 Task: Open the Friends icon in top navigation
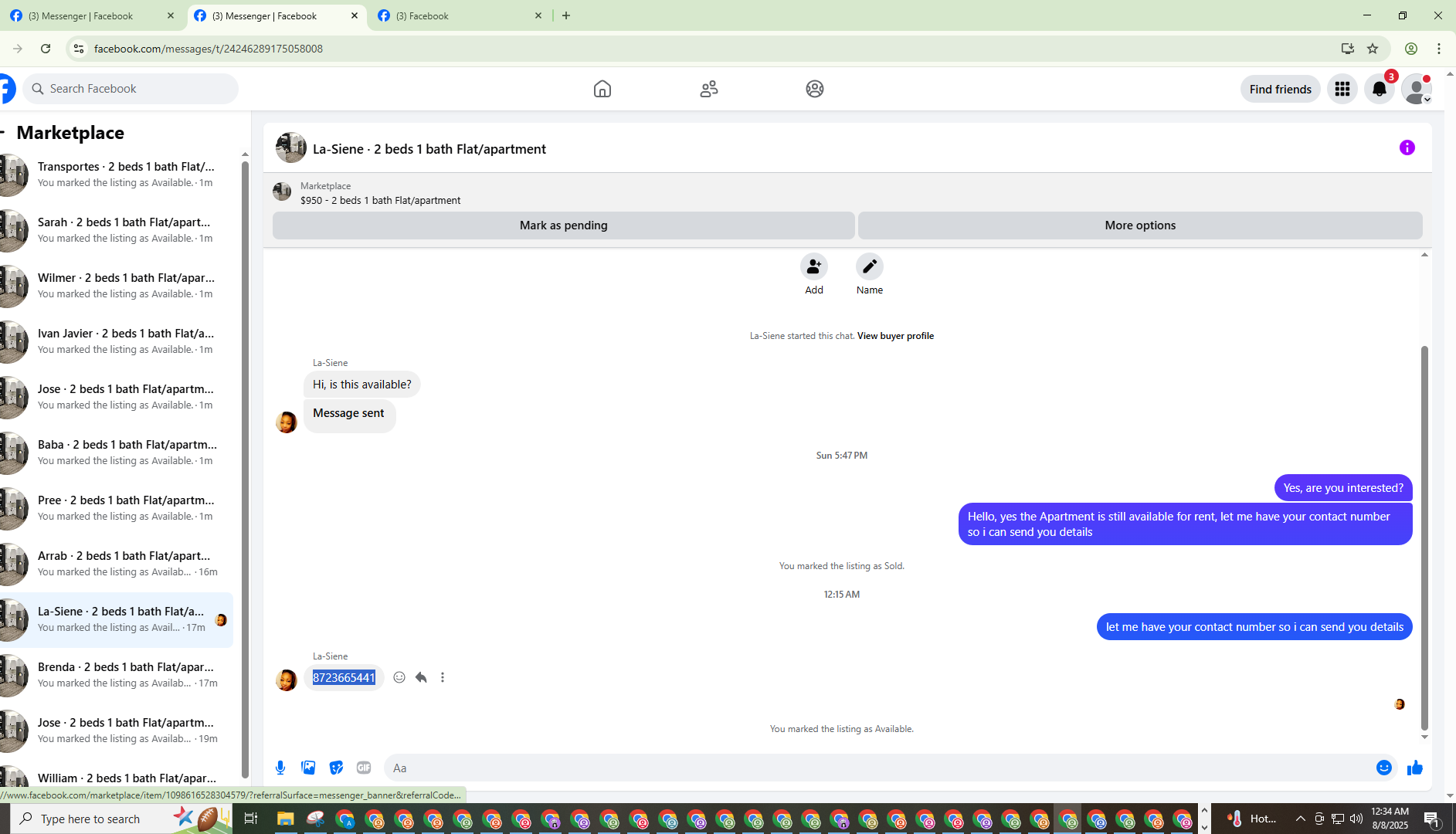709,89
